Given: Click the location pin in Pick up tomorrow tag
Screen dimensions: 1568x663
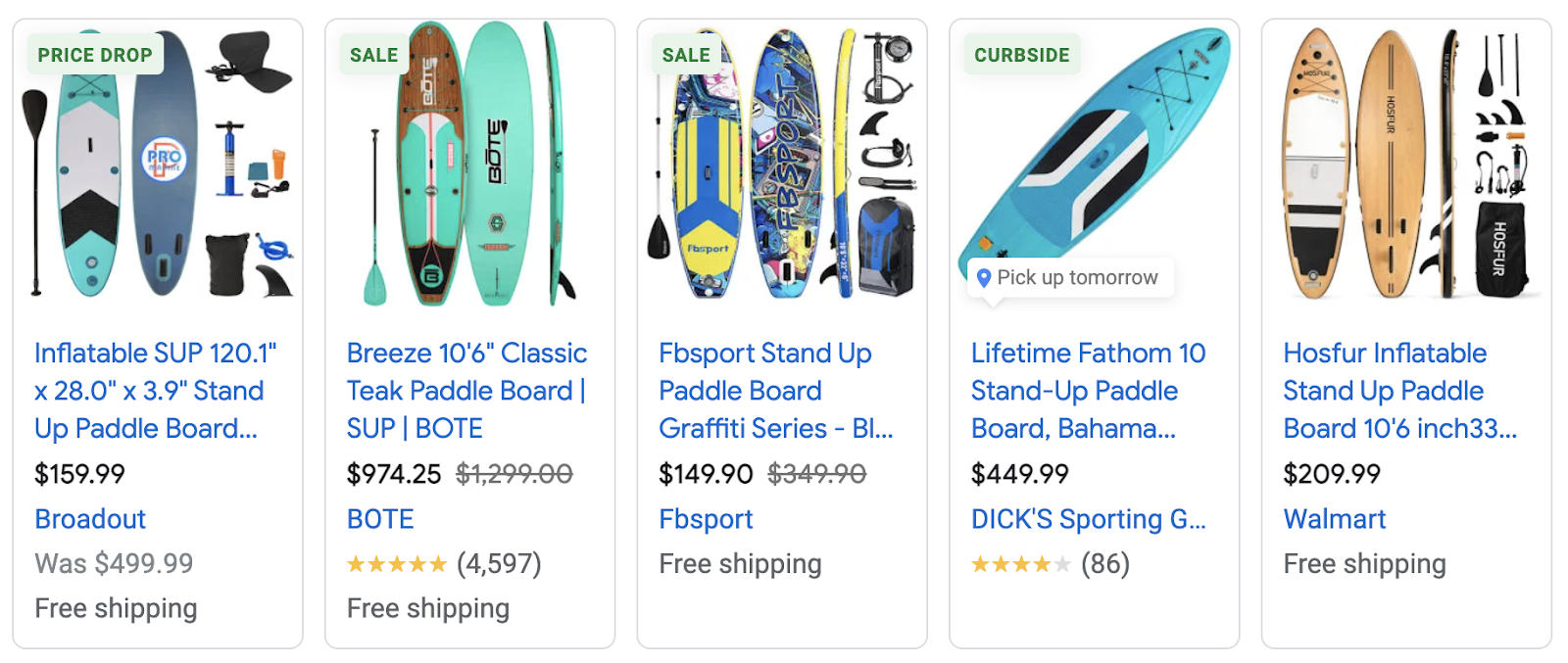Looking at the screenshot, I should (985, 277).
